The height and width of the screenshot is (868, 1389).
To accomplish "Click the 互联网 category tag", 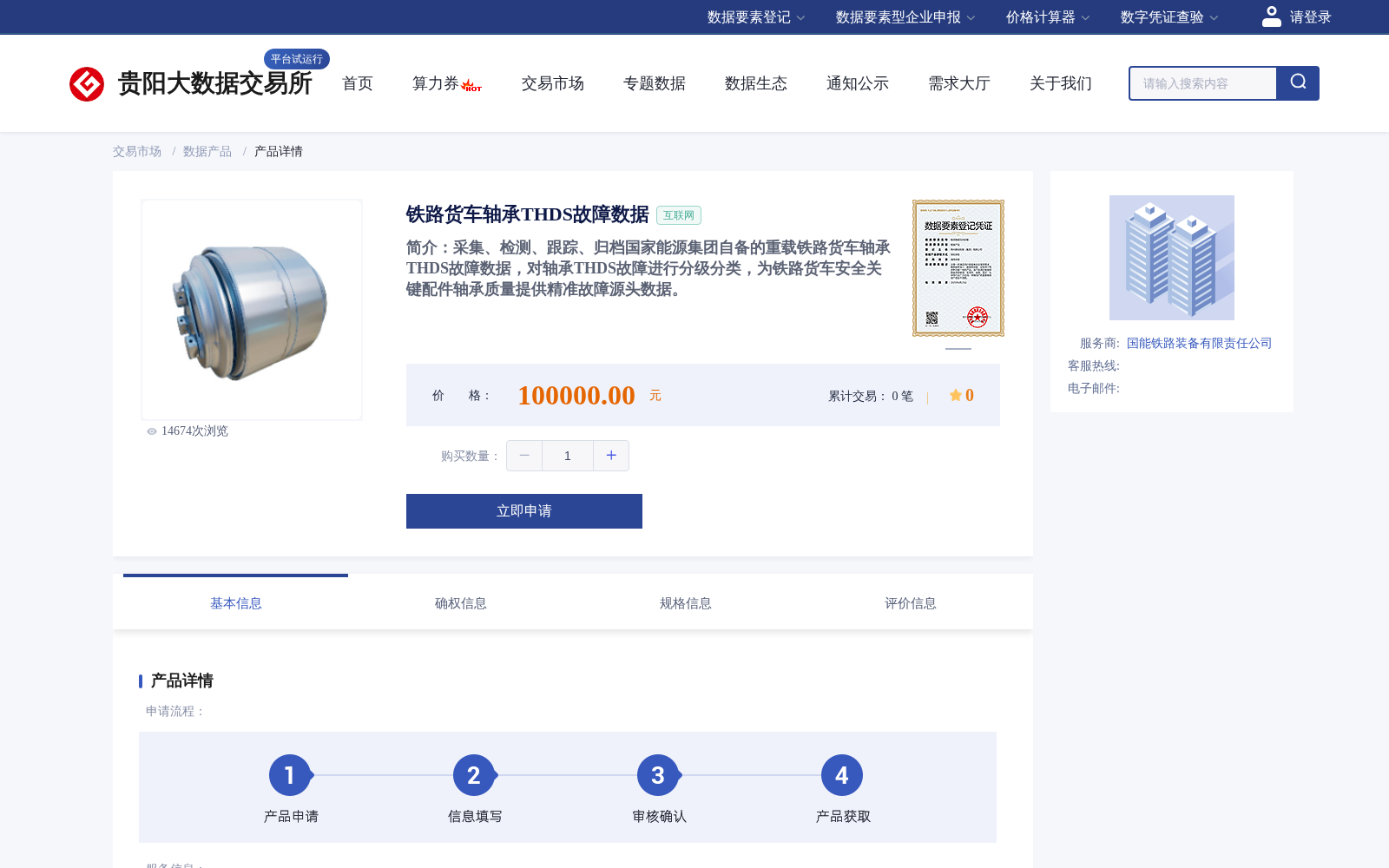I will [679, 215].
